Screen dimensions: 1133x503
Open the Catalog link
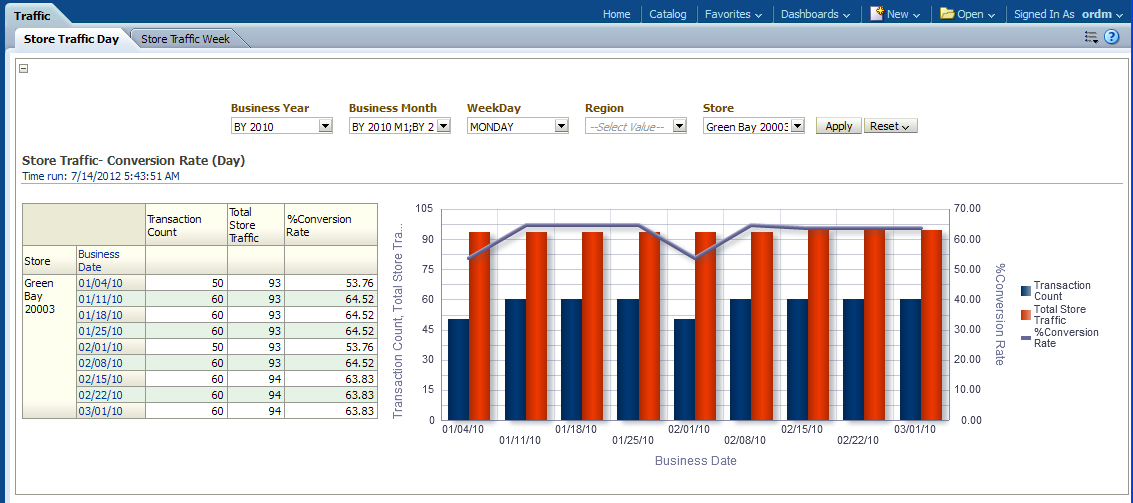point(668,14)
